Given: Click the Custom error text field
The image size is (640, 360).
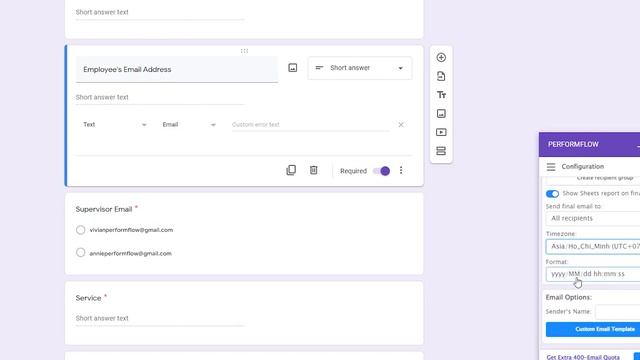Looking at the screenshot, I should [310, 124].
